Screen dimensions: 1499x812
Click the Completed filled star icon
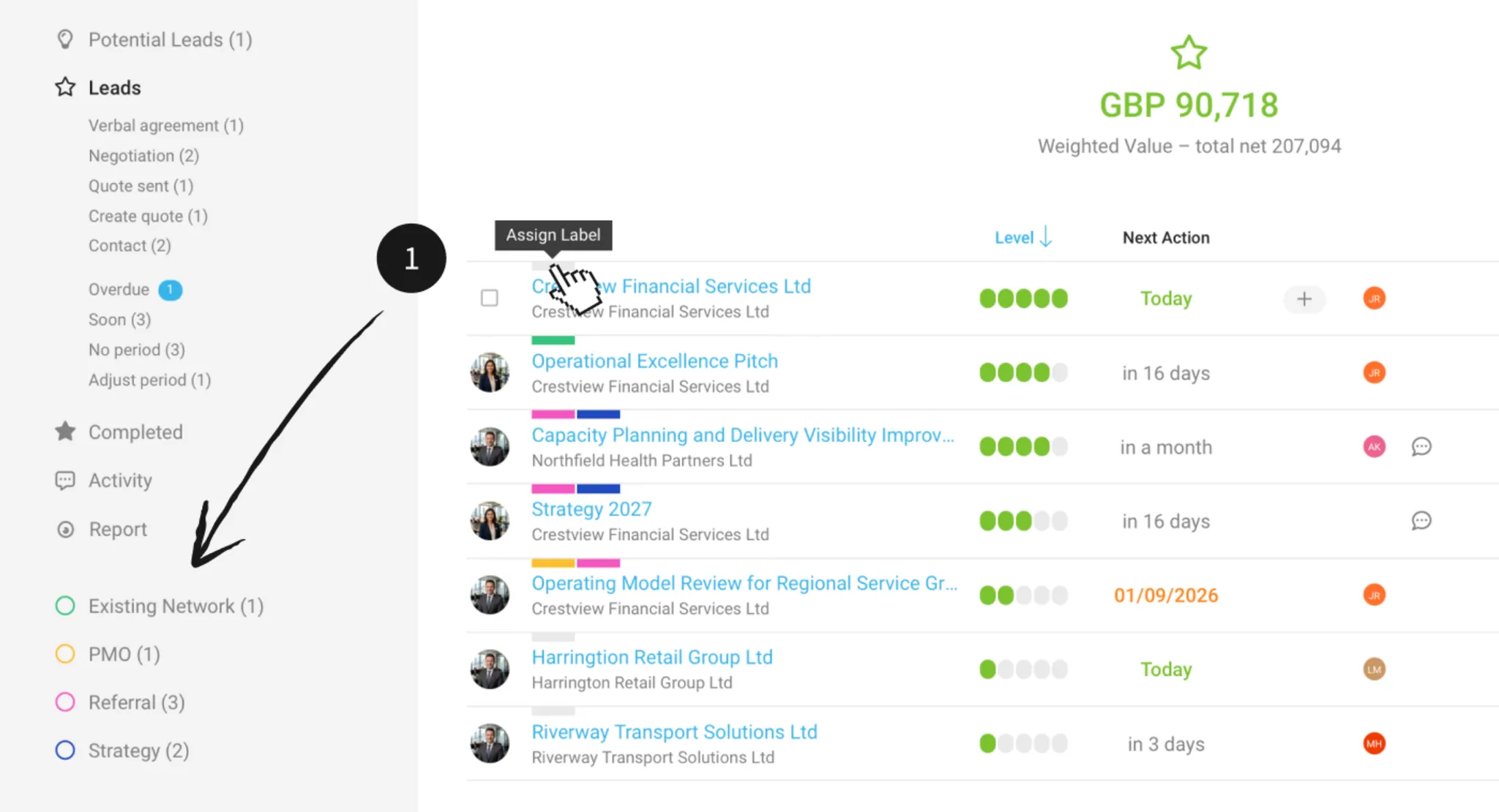click(65, 432)
